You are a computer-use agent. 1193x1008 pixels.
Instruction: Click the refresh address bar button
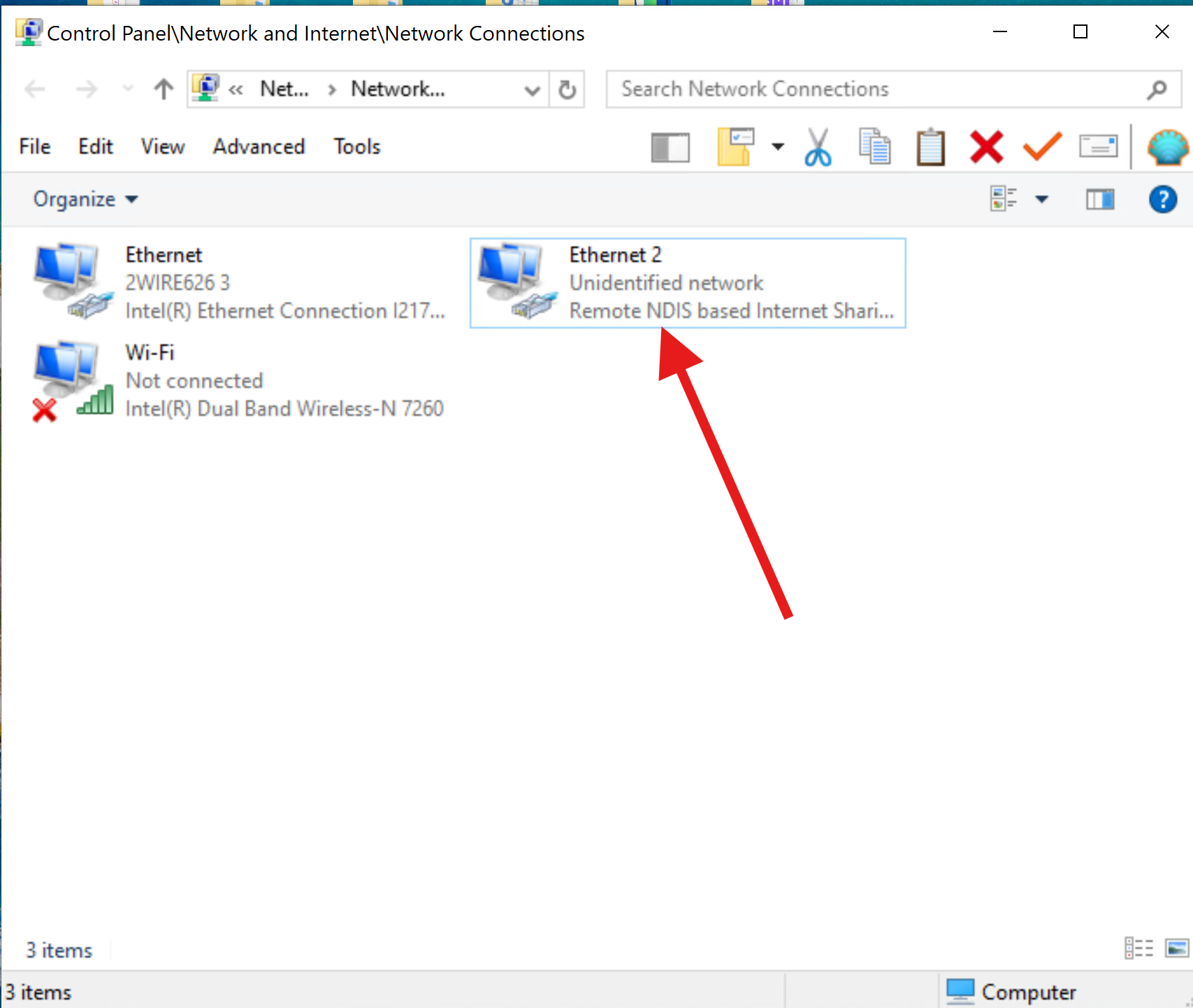(567, 89)
